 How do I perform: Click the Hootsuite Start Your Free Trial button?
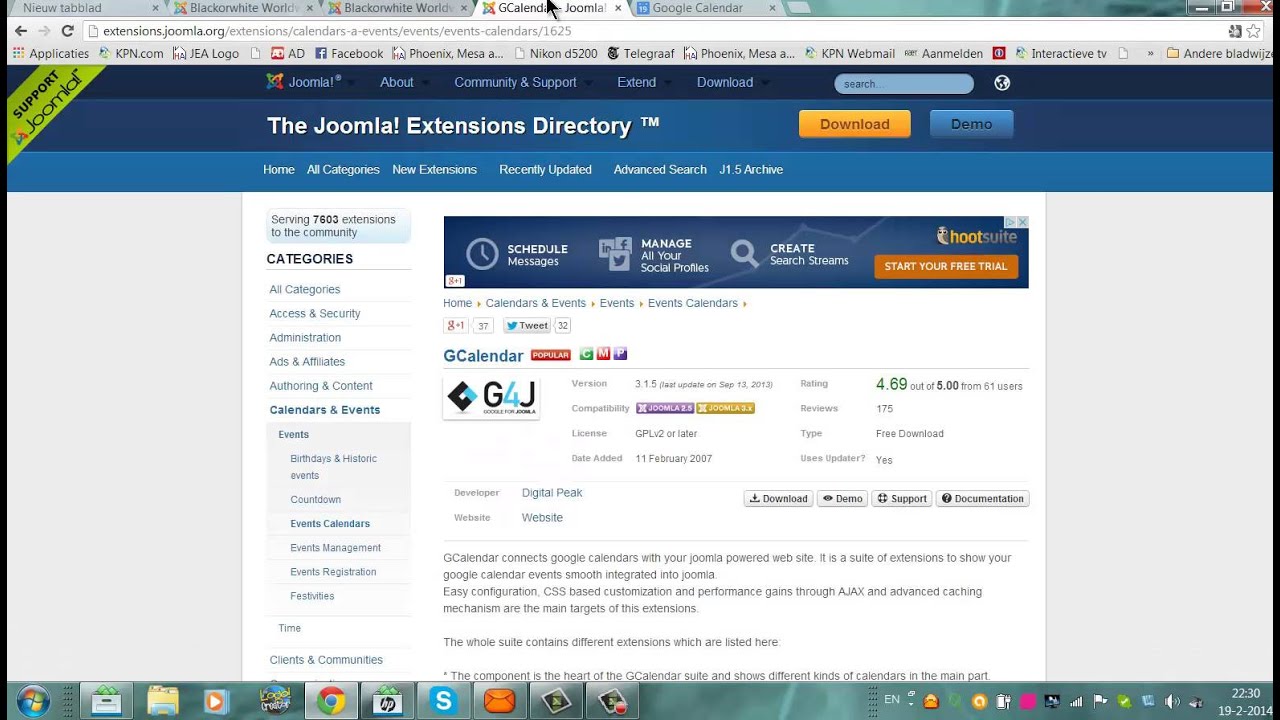[x=946, y=266]
